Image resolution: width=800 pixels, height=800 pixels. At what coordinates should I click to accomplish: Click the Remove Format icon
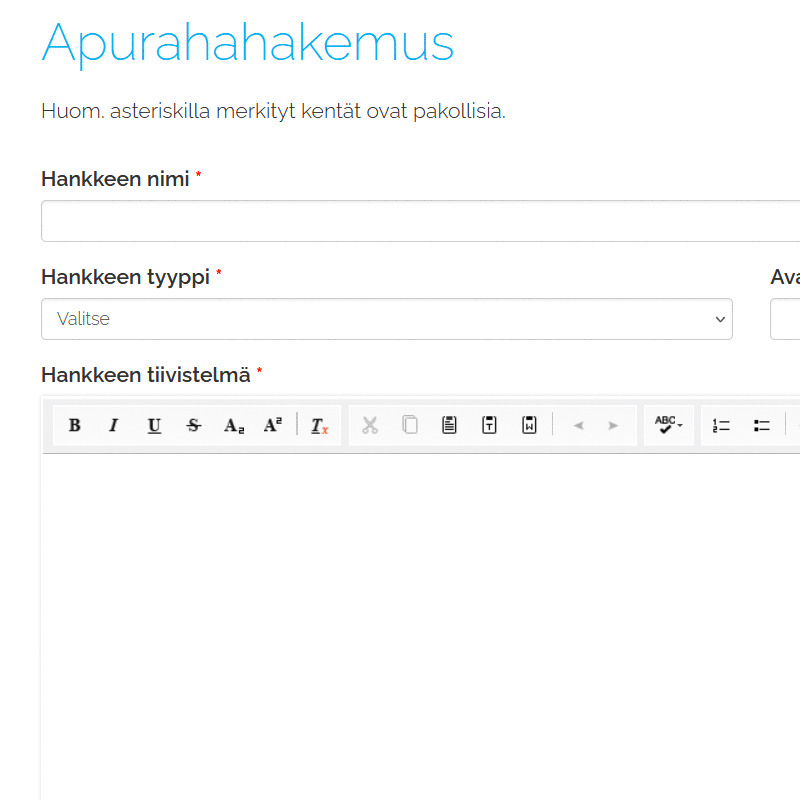(319, 425)
